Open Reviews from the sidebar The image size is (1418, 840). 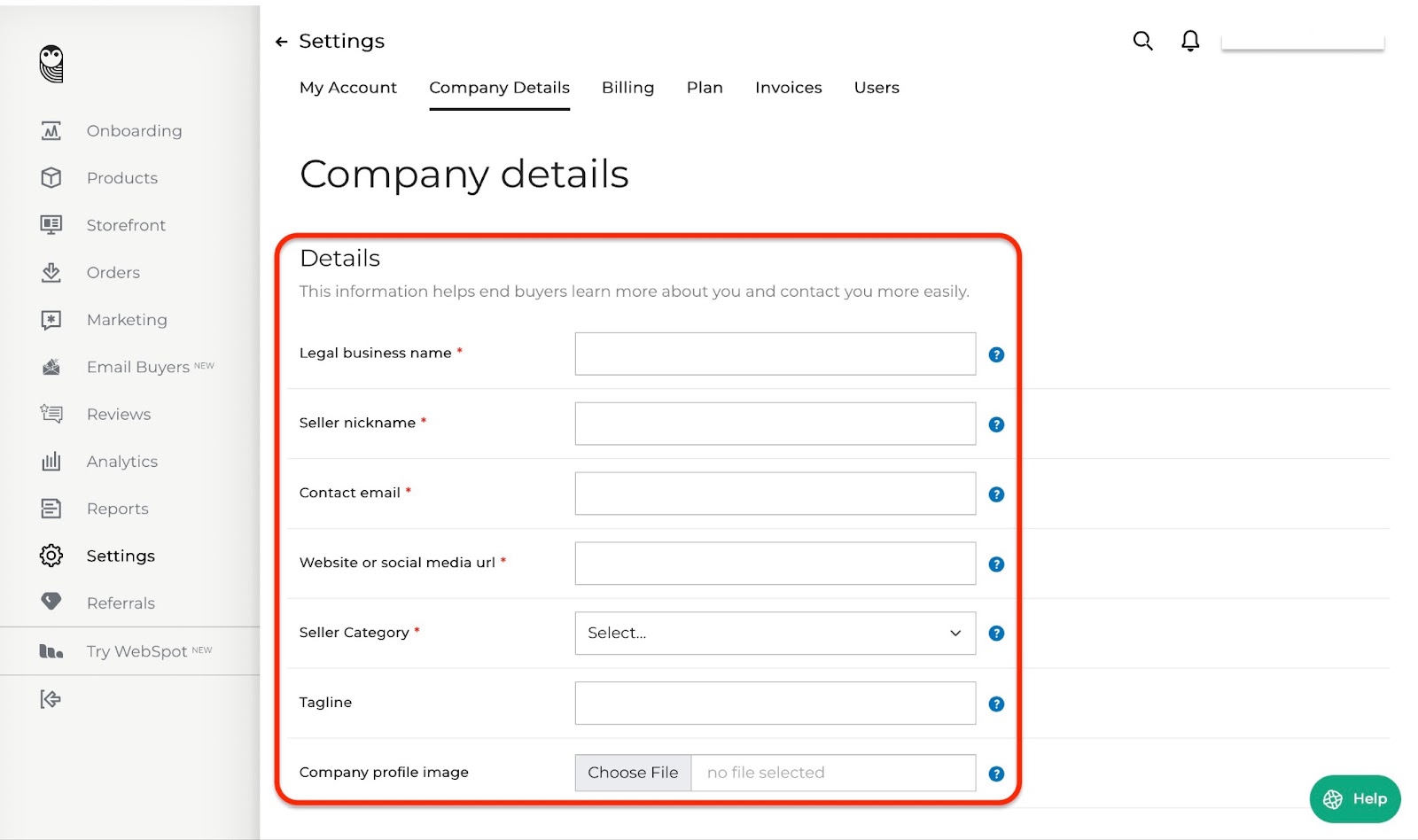pos(119,415)
